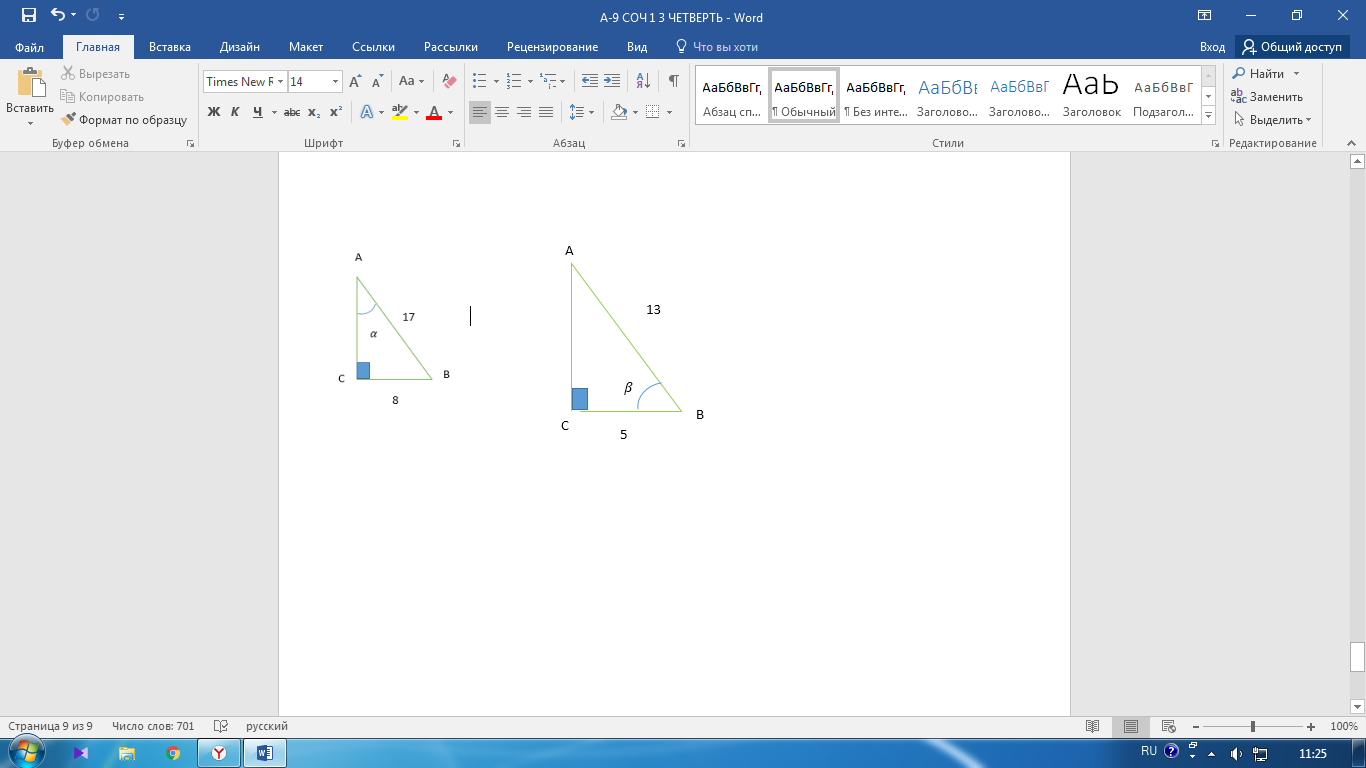Click the bulleted list icon

(480, 82)
